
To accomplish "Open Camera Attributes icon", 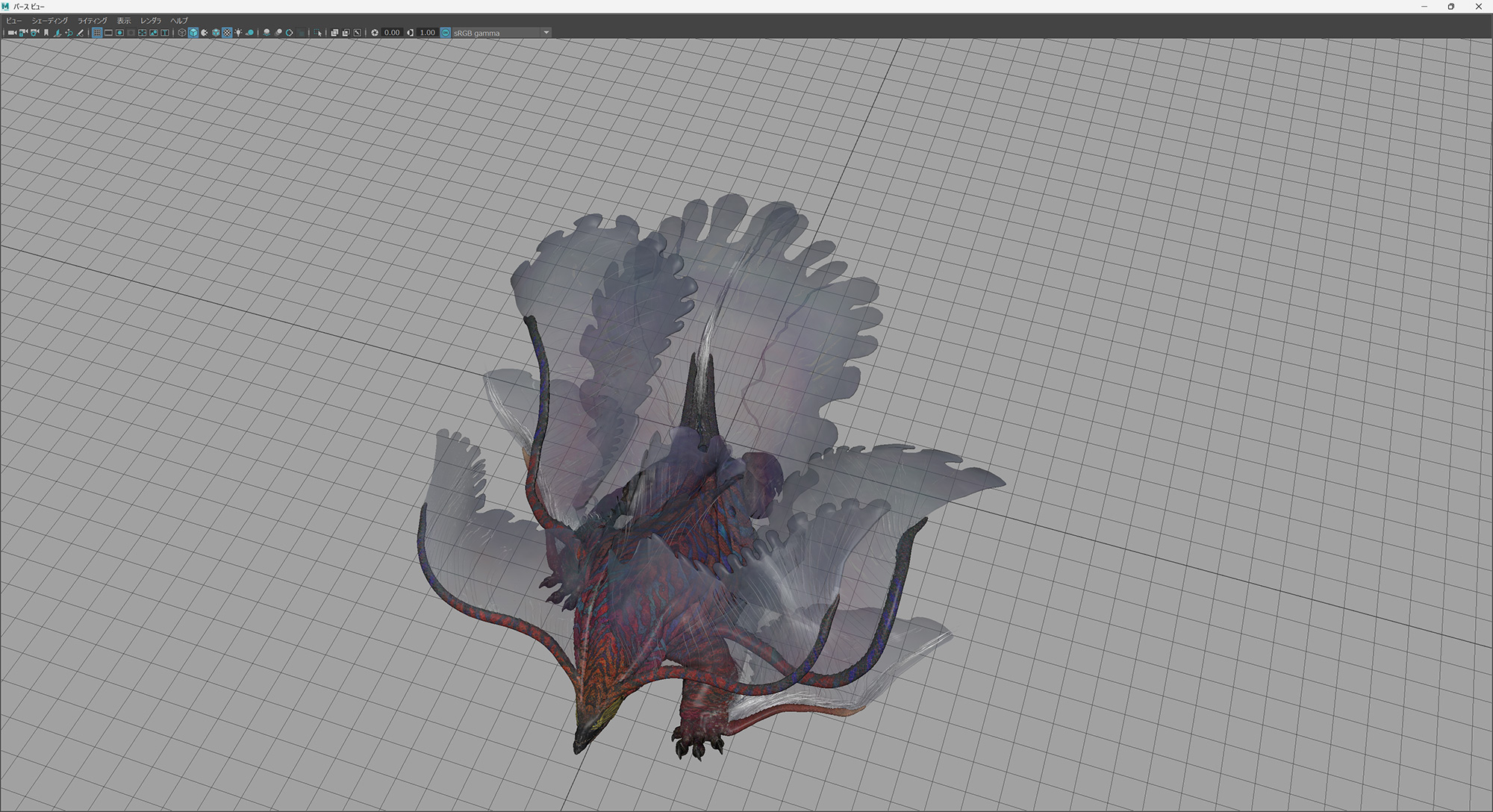I will [34, 33].
